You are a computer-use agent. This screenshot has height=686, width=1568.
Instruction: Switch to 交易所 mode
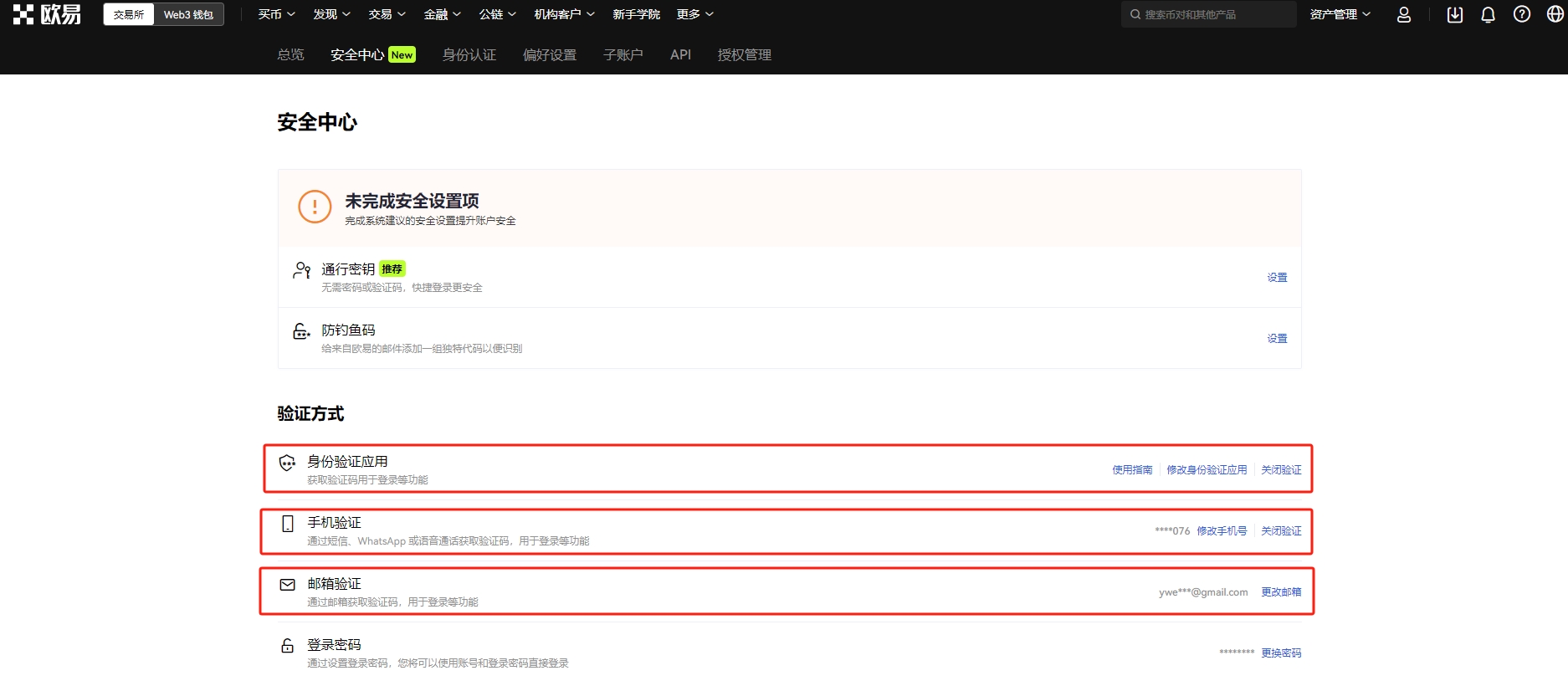pyautogui.click(x=129, y=14)
